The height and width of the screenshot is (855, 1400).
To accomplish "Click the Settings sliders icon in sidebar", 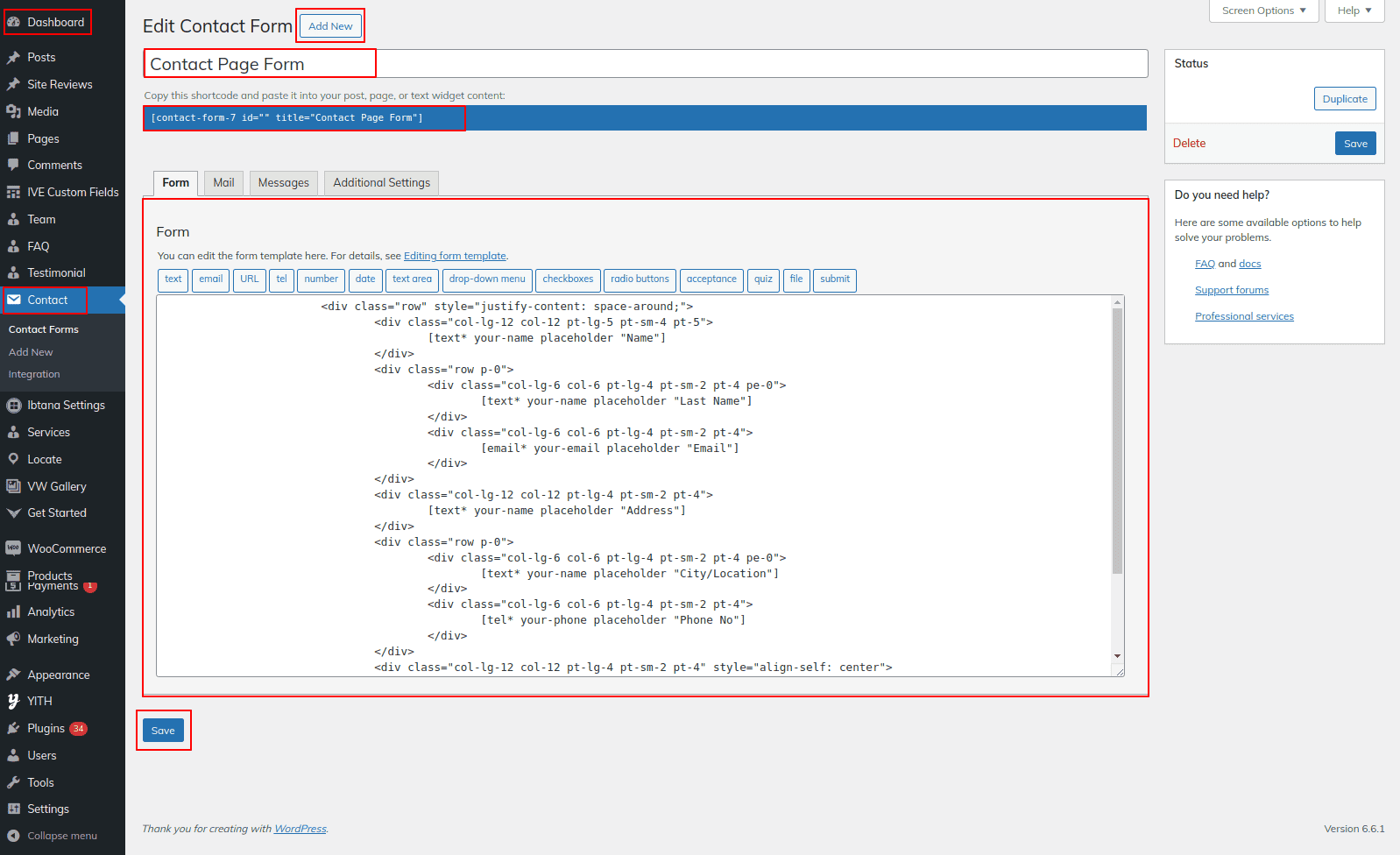I will click(14, 809).
